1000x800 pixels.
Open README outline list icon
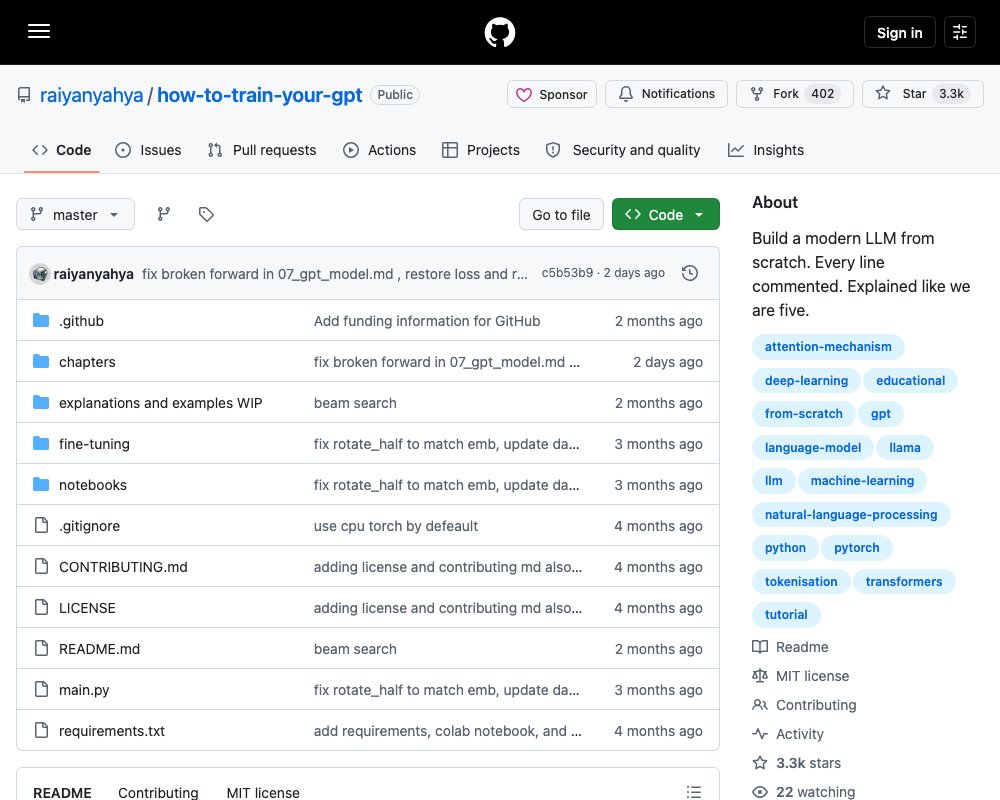(x=694, y=792)
